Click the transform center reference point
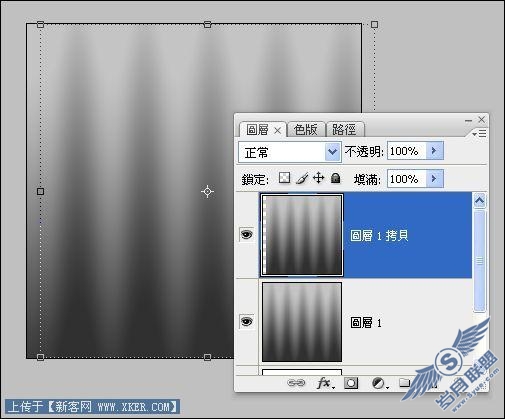The width and height of the screenshot is (505, 419). point(207,192)
